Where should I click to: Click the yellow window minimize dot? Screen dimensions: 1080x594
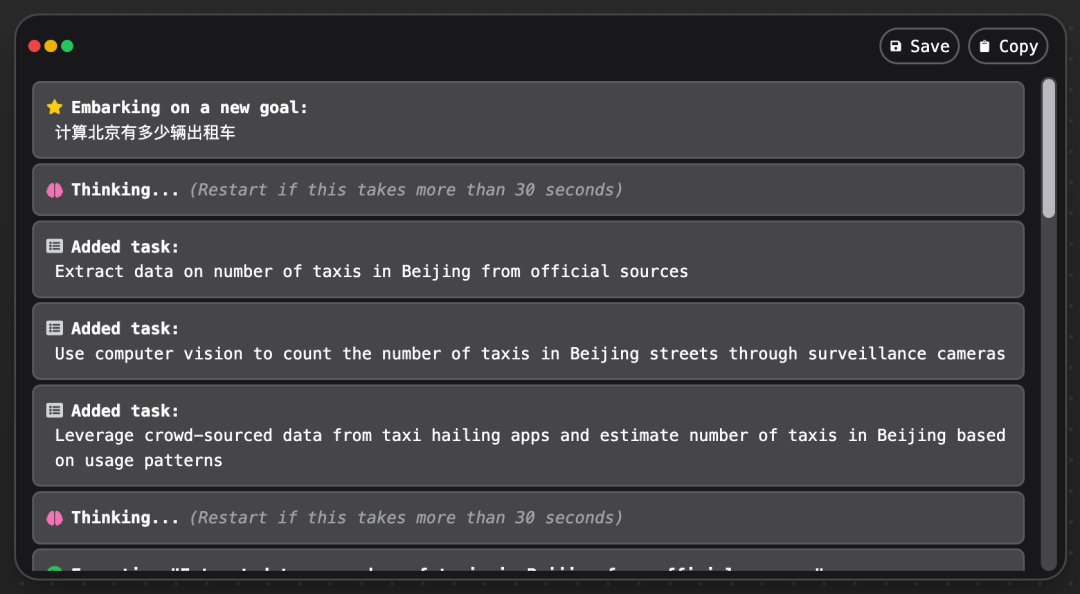point(51,46)
